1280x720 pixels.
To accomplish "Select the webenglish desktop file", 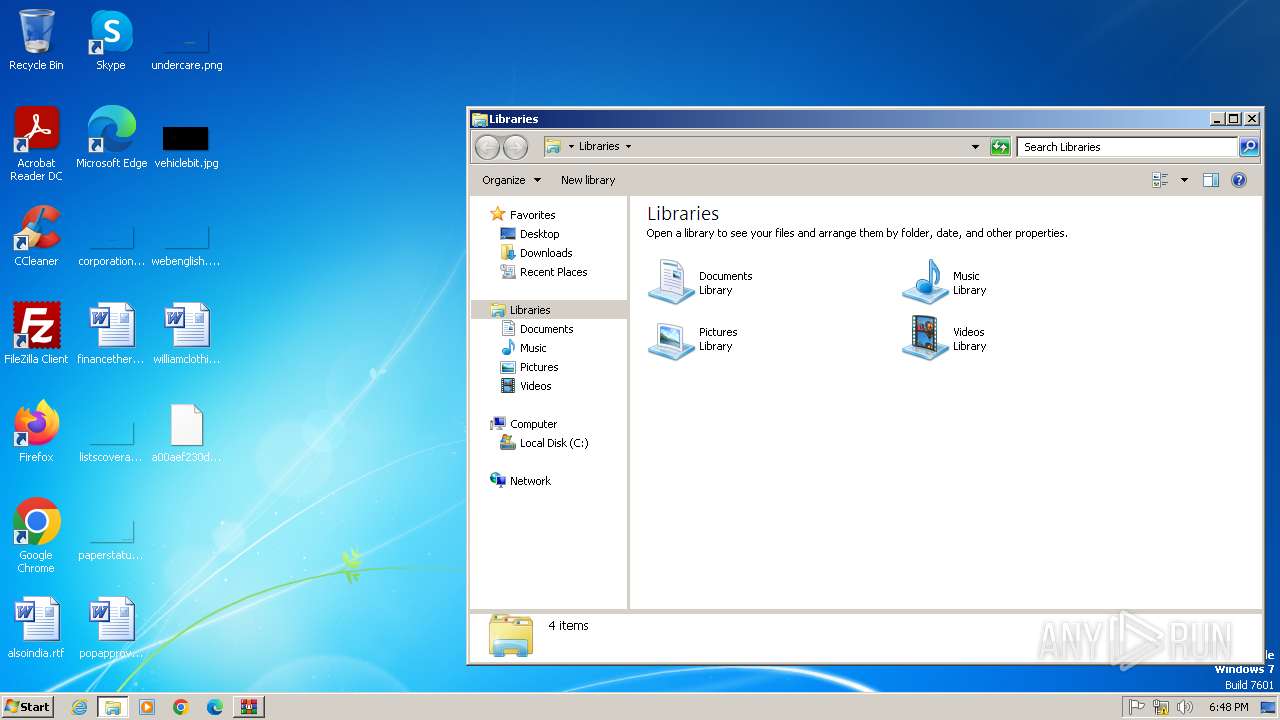I will coord(186,245).
